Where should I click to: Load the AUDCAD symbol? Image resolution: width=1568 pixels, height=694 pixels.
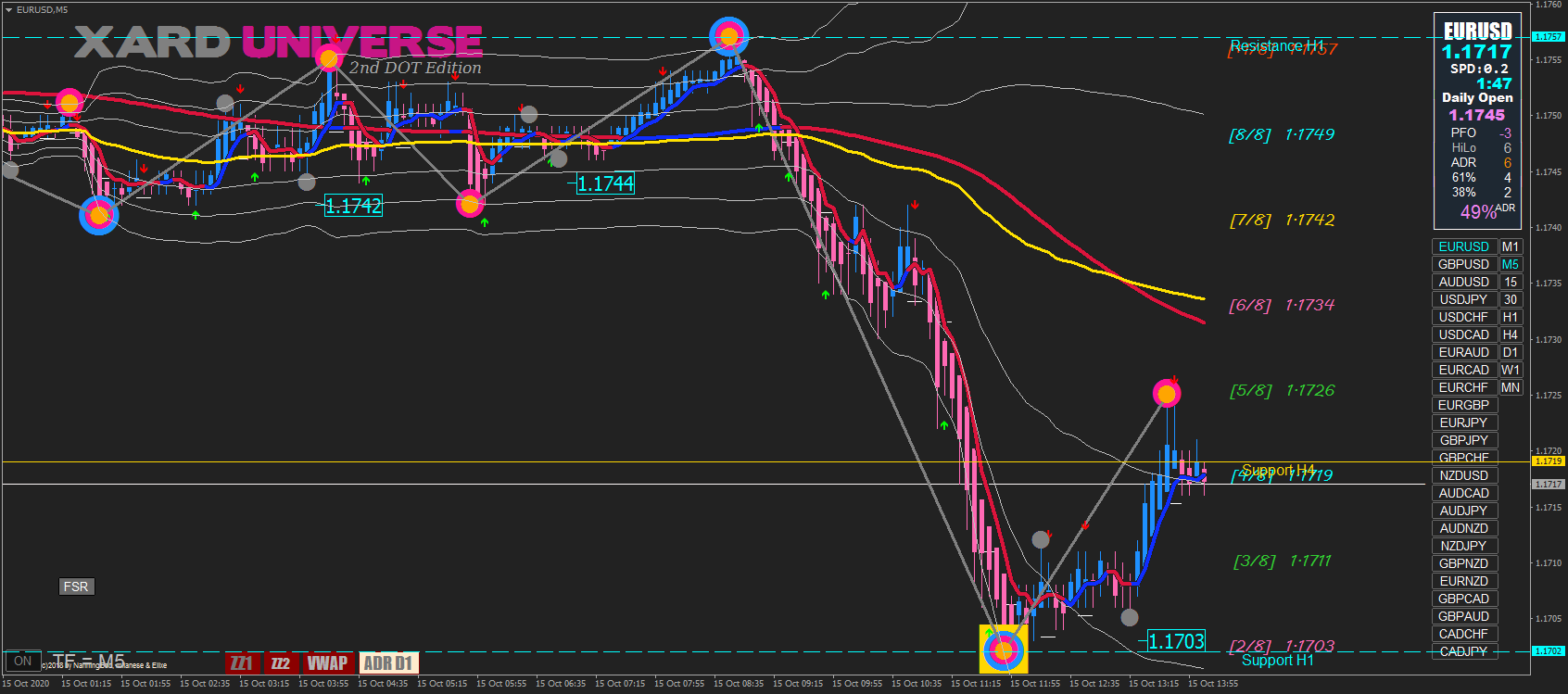click(1464, 493)
